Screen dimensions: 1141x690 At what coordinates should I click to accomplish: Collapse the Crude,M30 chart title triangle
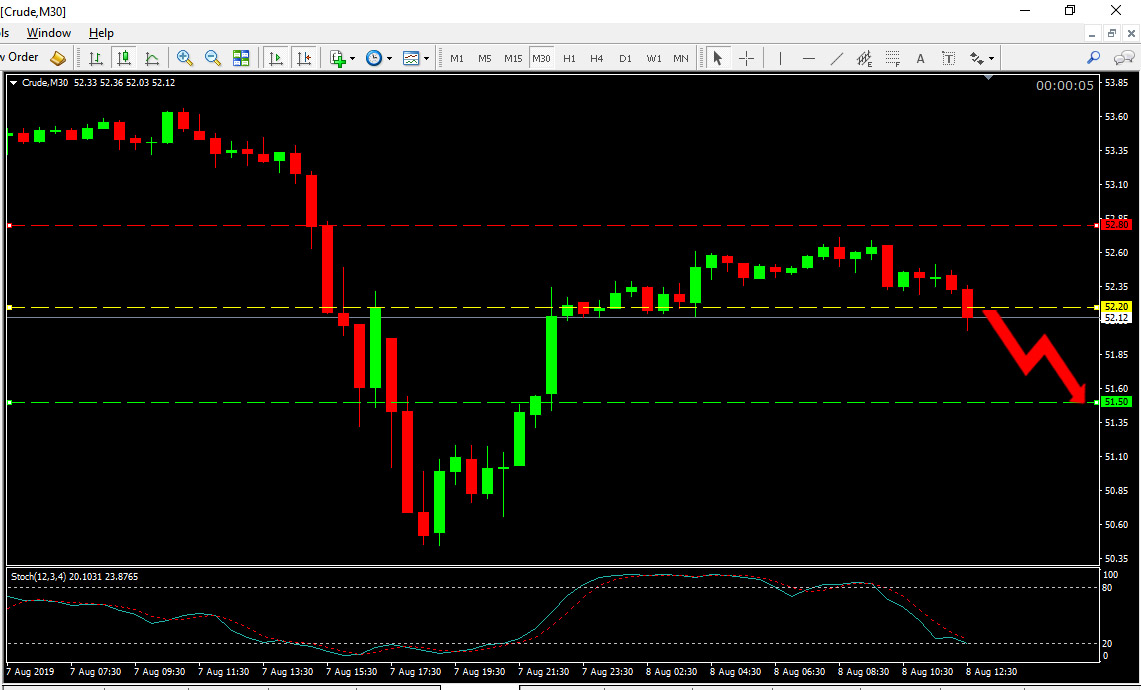(13, 83)
